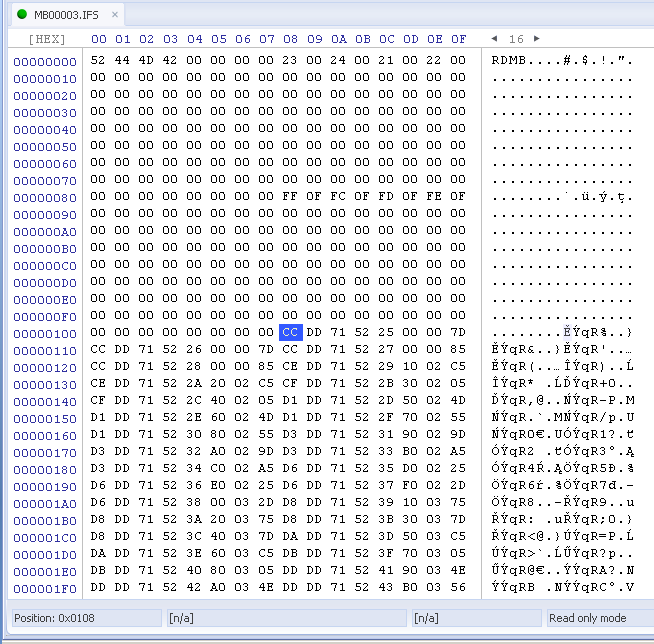Click byte 4E at end of row 000001E0
The image size is (654, 644).
tap(458, 570)
